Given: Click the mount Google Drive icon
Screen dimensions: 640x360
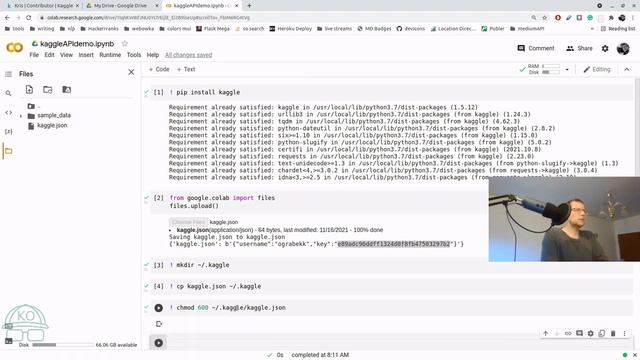Looking at the screenshot, I should coord(67,89).
